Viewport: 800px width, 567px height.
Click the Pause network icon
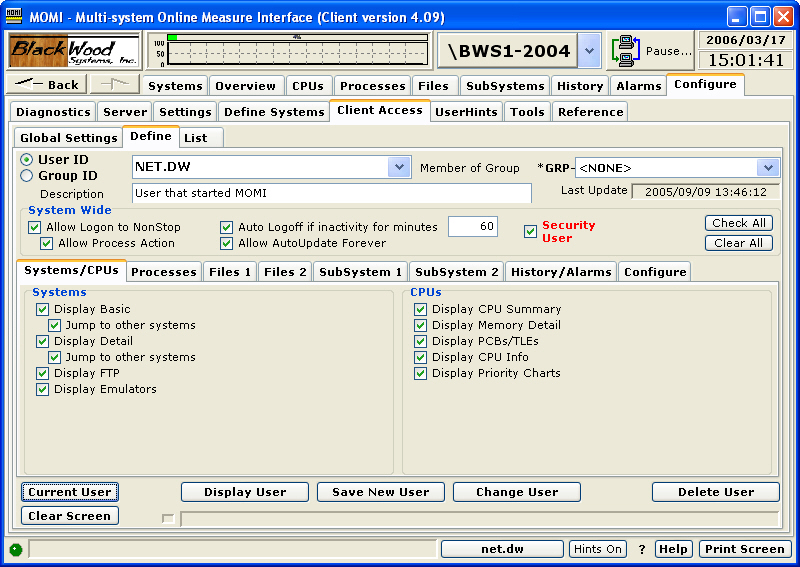click(x=627, y=50)
